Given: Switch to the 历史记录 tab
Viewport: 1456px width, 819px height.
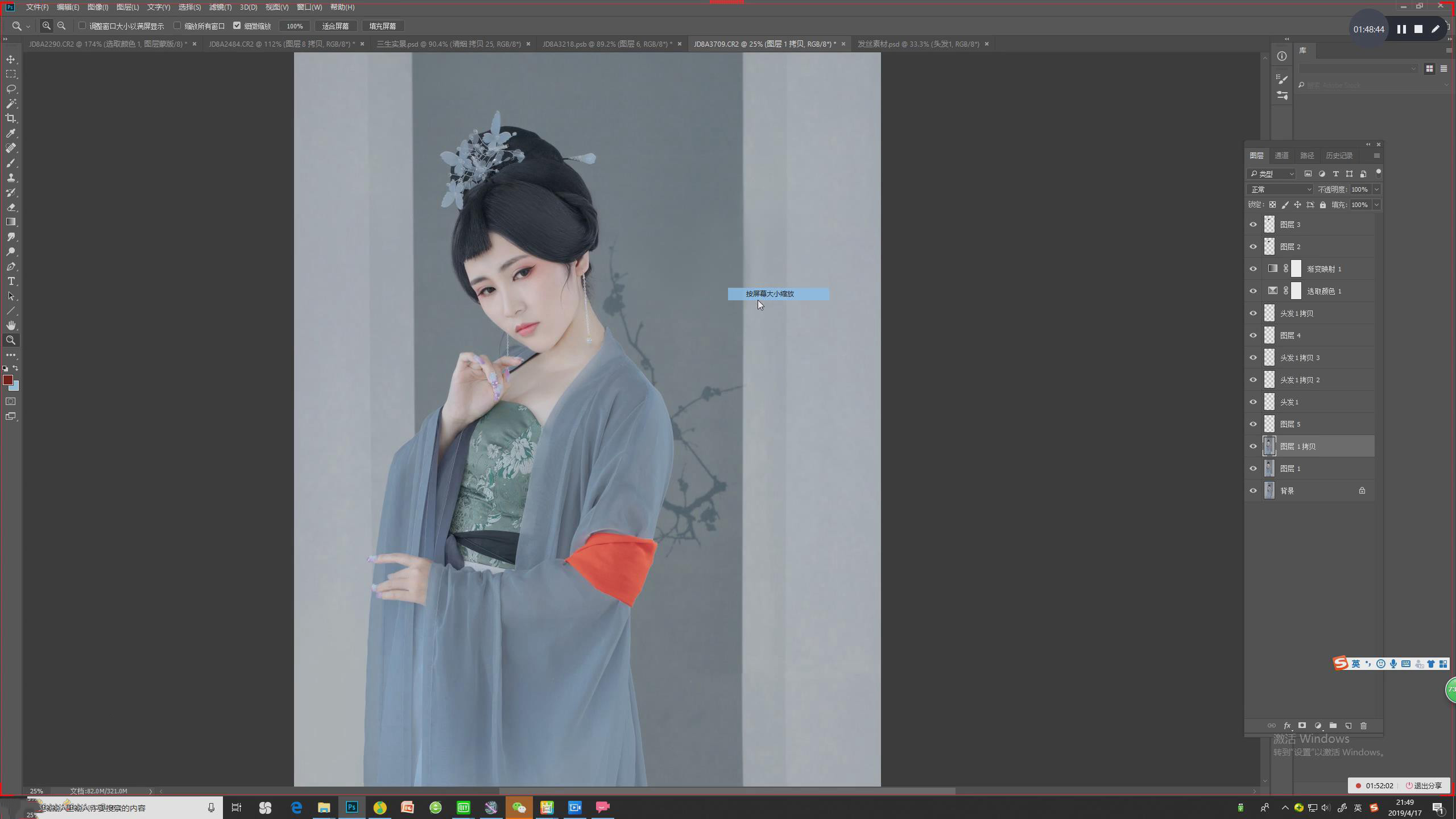Looking at the screenshot, I should [x=1339, y=156].
